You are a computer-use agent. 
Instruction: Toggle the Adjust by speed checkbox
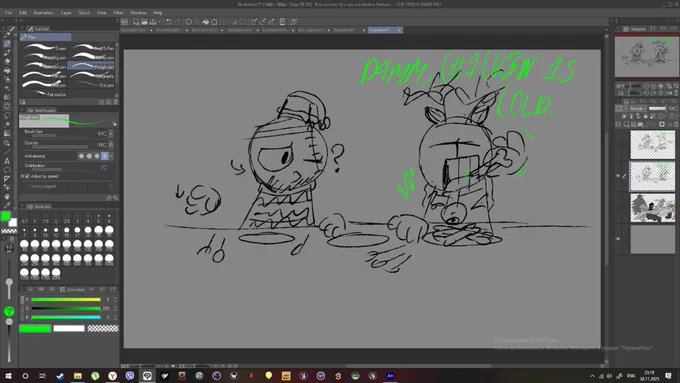click(x=27, y=177)
